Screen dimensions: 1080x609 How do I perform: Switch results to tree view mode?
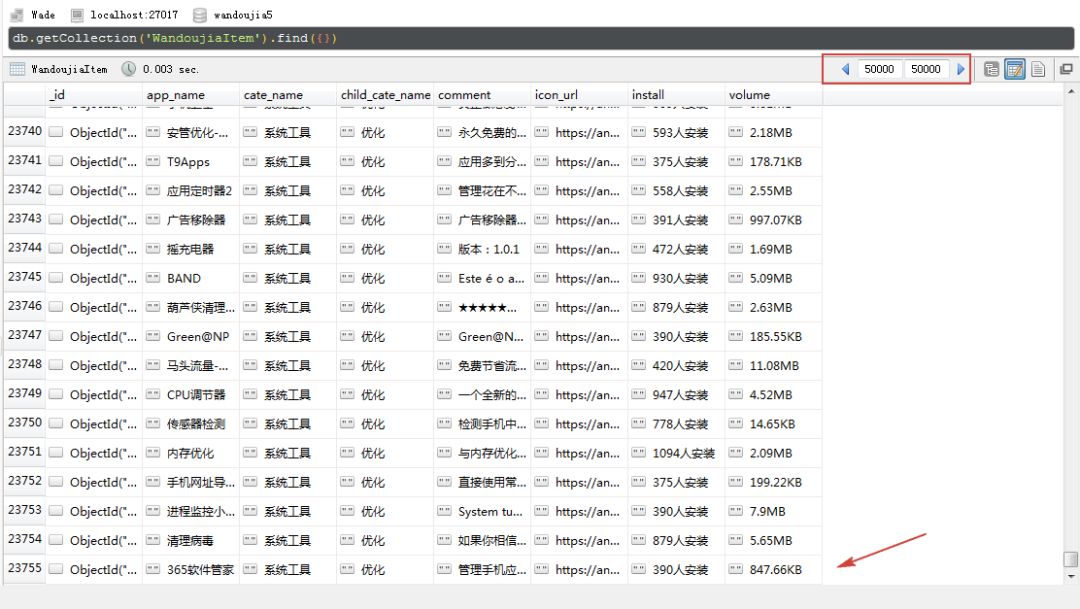(990, 68)
